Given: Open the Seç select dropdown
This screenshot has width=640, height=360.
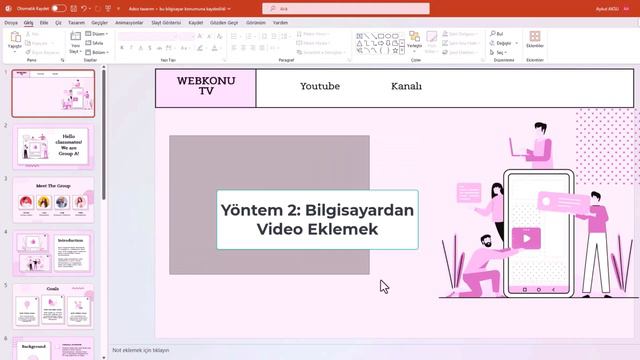Looking at the screenshot, I should [x=499, y=52].
